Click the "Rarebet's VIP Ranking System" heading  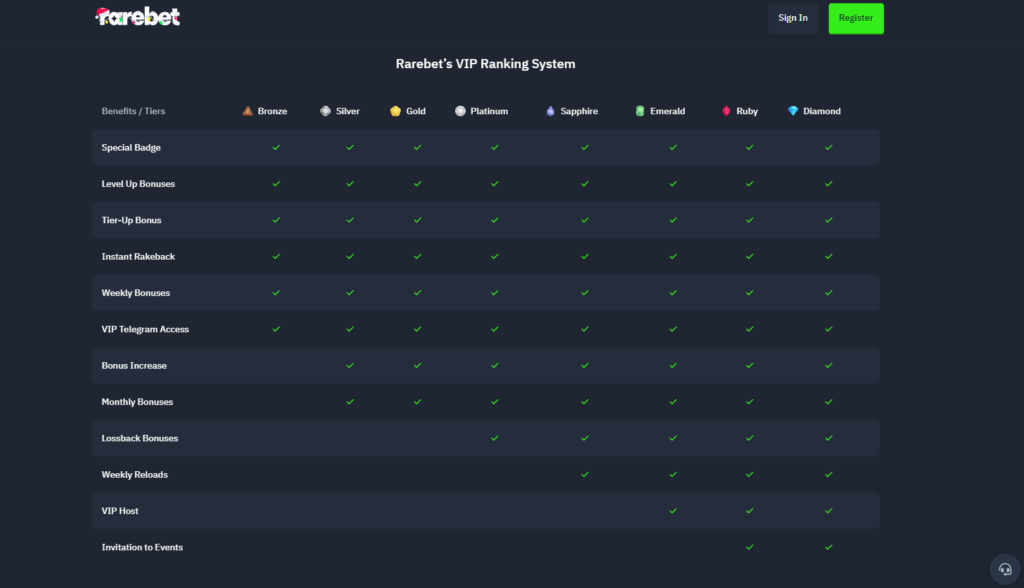485,64
